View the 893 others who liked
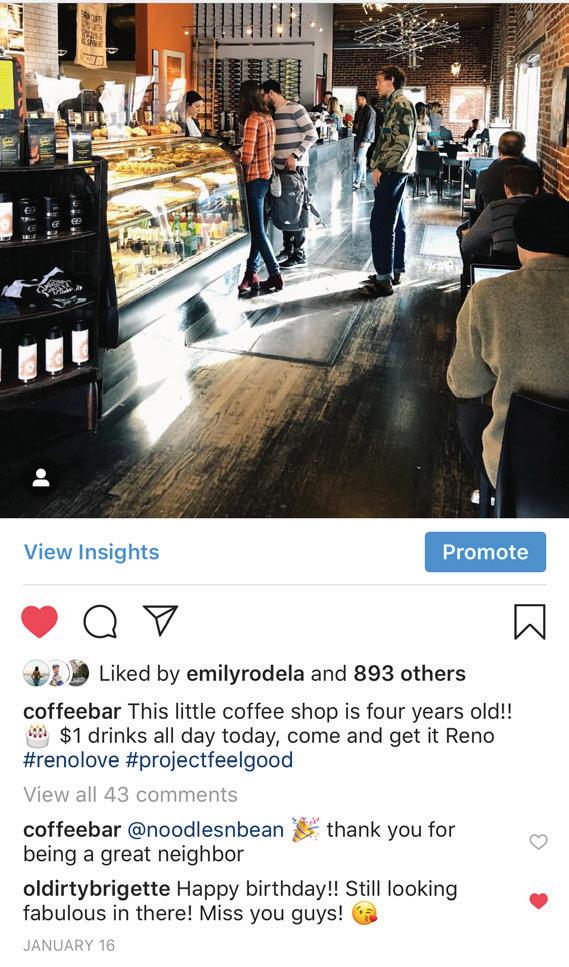569x967 pixels. pos(409,674)
